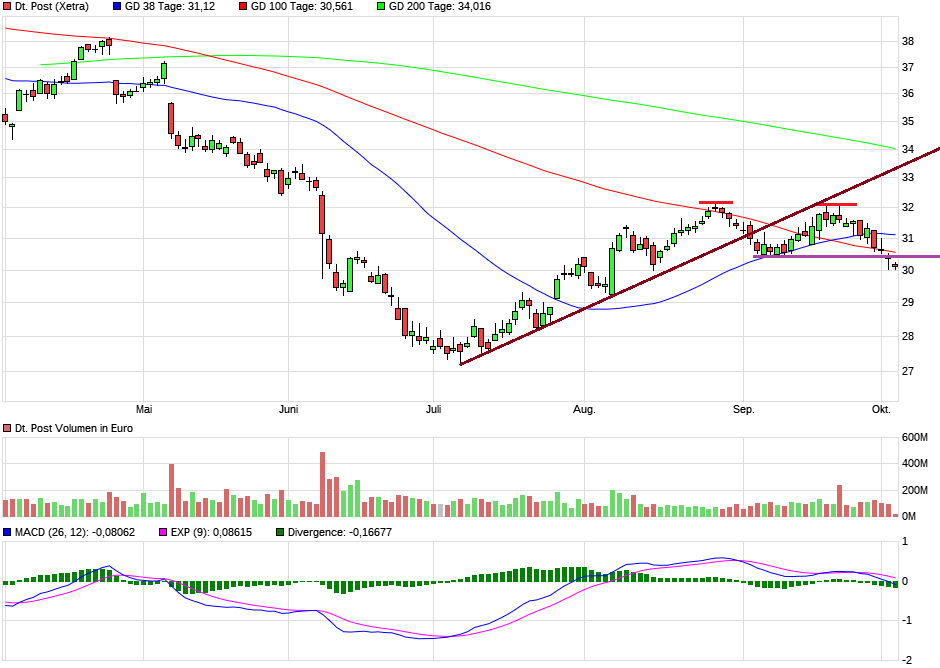The image size is (940, 668).
Task: Click price axis value 37
Action: click(908, 67)
